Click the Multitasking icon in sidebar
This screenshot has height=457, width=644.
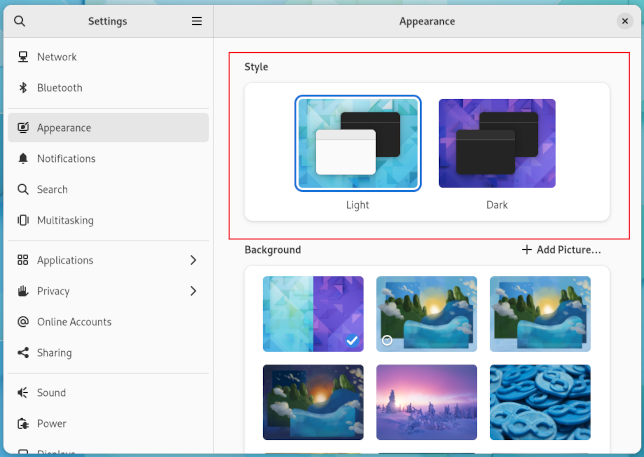(x=23, y=220)
